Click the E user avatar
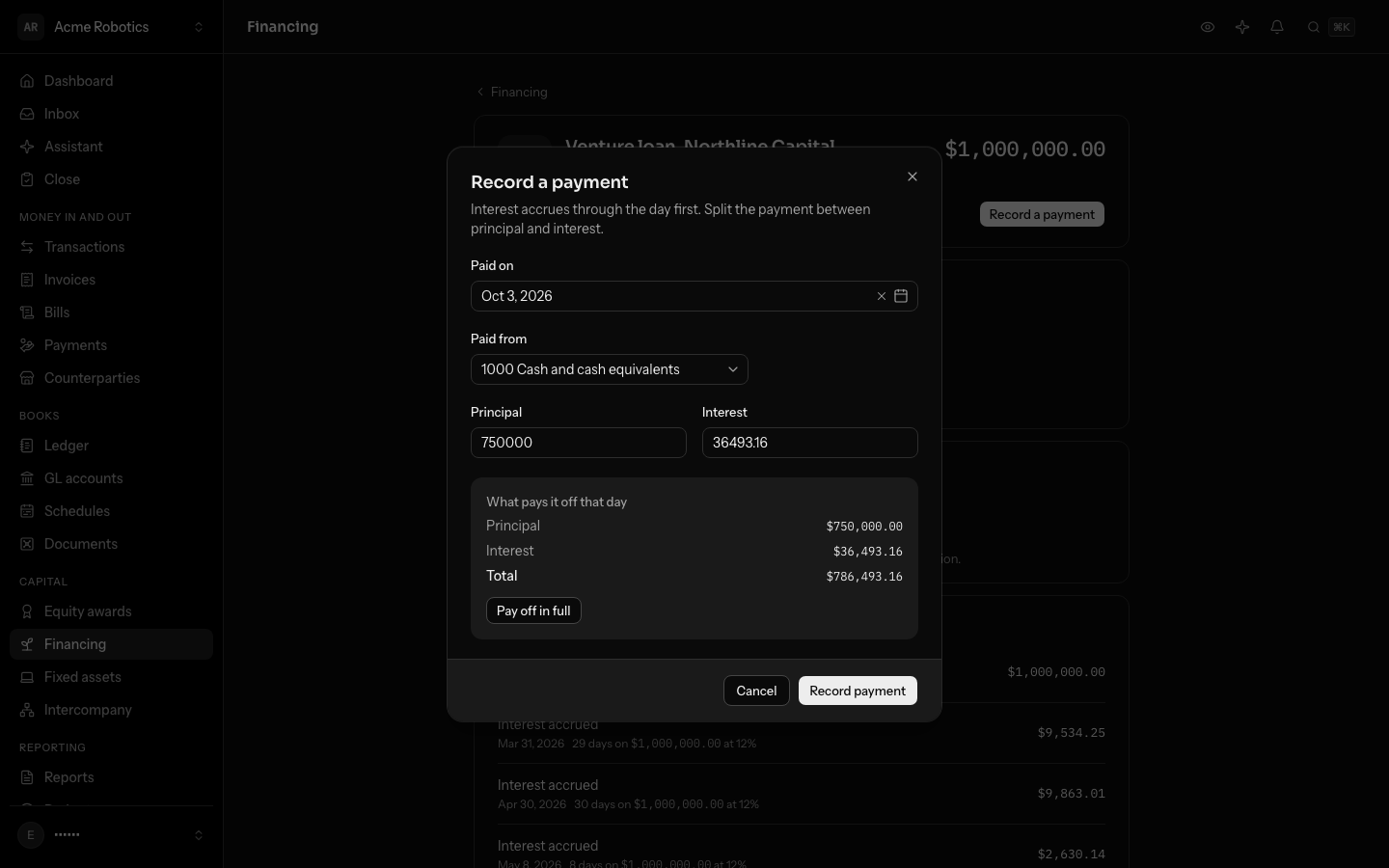 coord(31,835)
